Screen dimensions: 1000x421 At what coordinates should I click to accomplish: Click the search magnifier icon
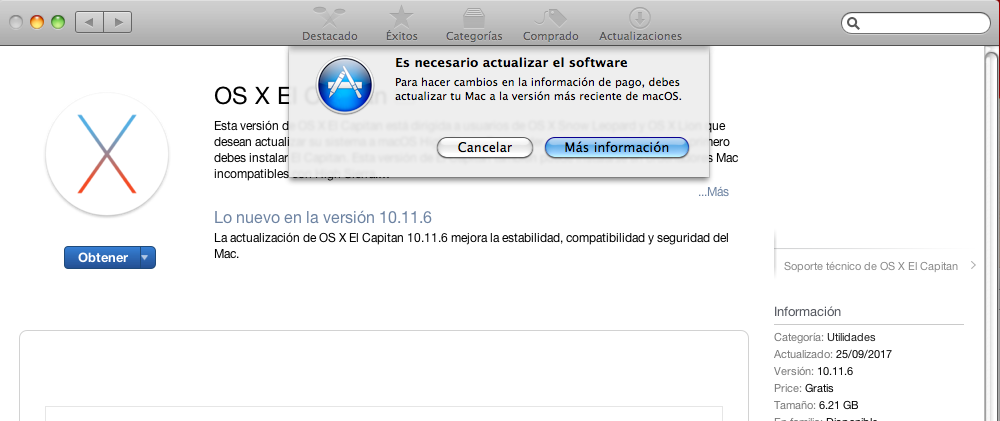[x=853, y=24]
